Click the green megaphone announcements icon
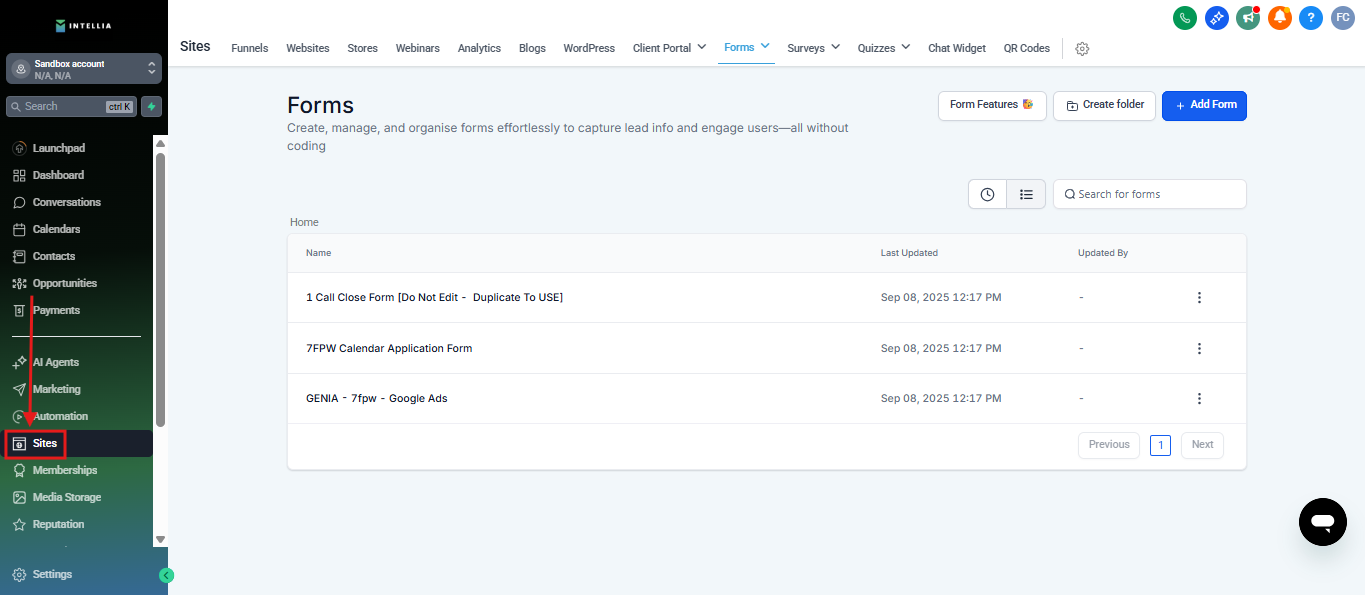 click(x=1247, y=17)
